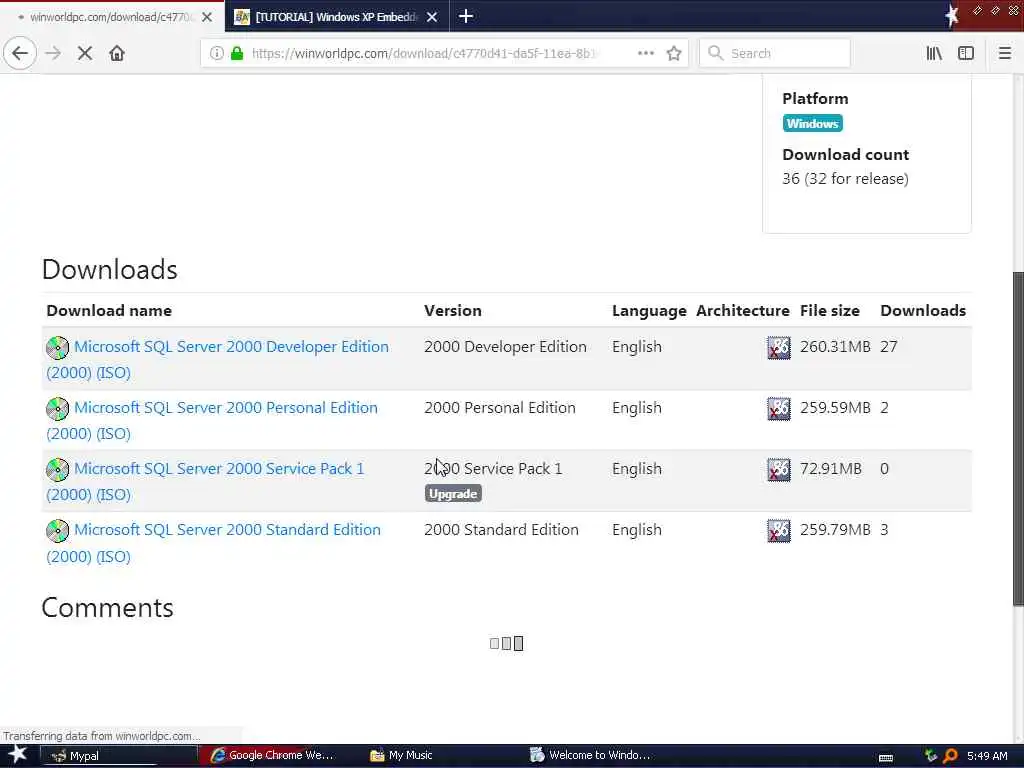Screen dimensions: 1024x768
Task: Open the browser home page
Action: [117, 53]
